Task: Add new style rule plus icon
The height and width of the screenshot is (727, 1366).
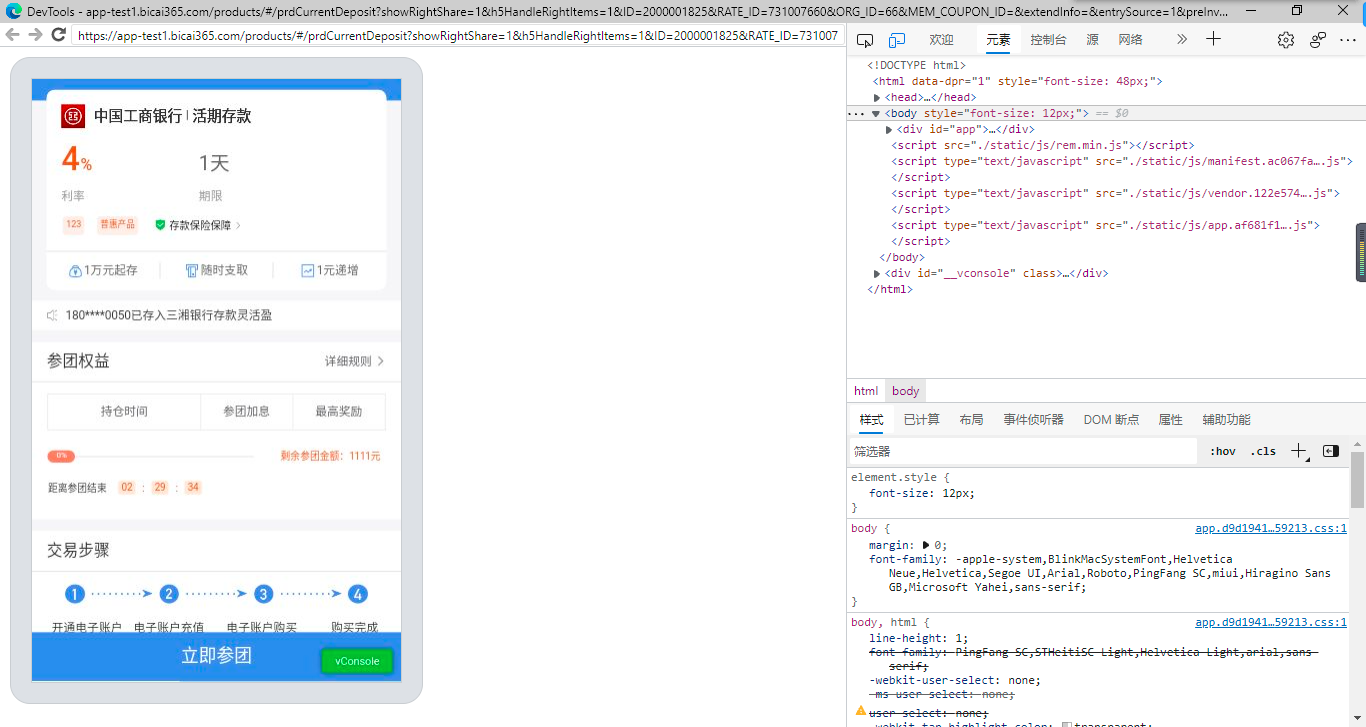Action: point(1298,451)
